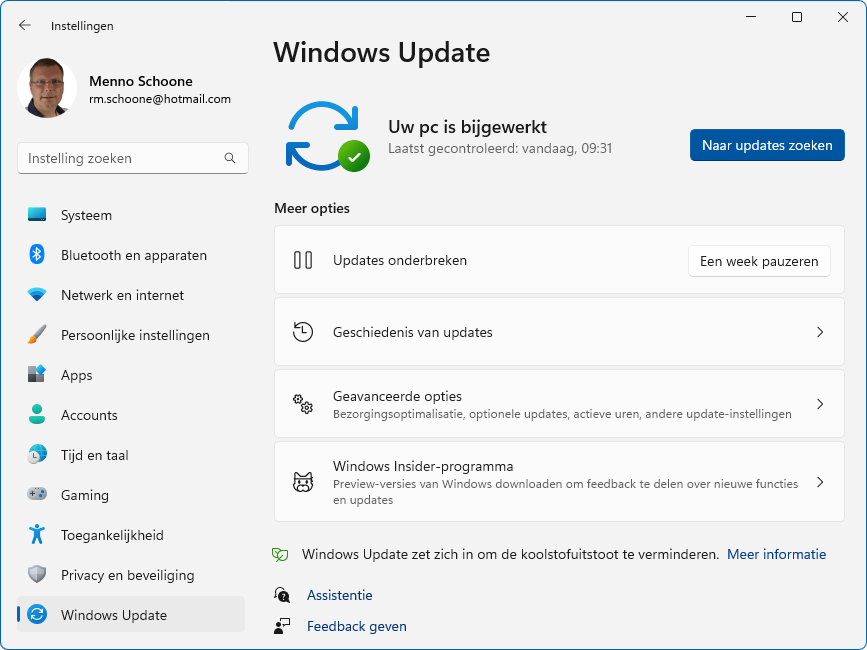Click the Bluetooth icon in sidebar
The height and width of the screenshot is (650, 867).
pos(37,254)
